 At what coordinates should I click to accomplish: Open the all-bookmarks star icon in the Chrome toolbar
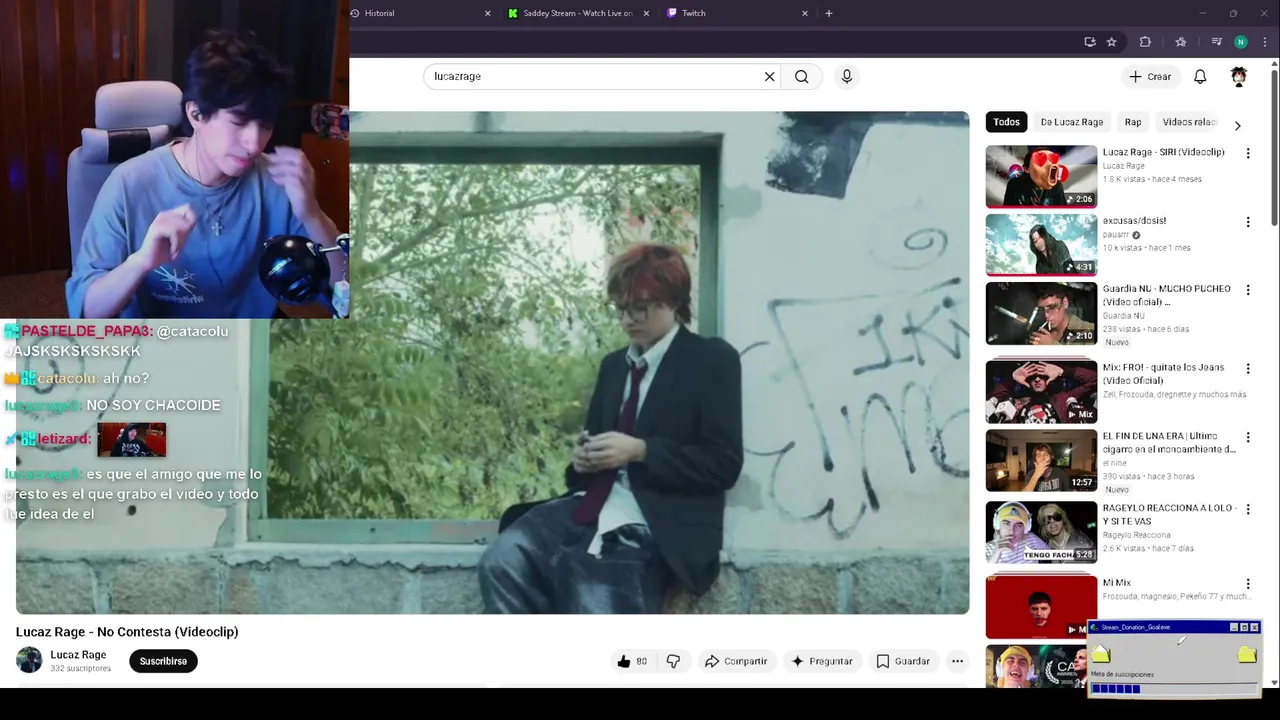point(1181,42)
